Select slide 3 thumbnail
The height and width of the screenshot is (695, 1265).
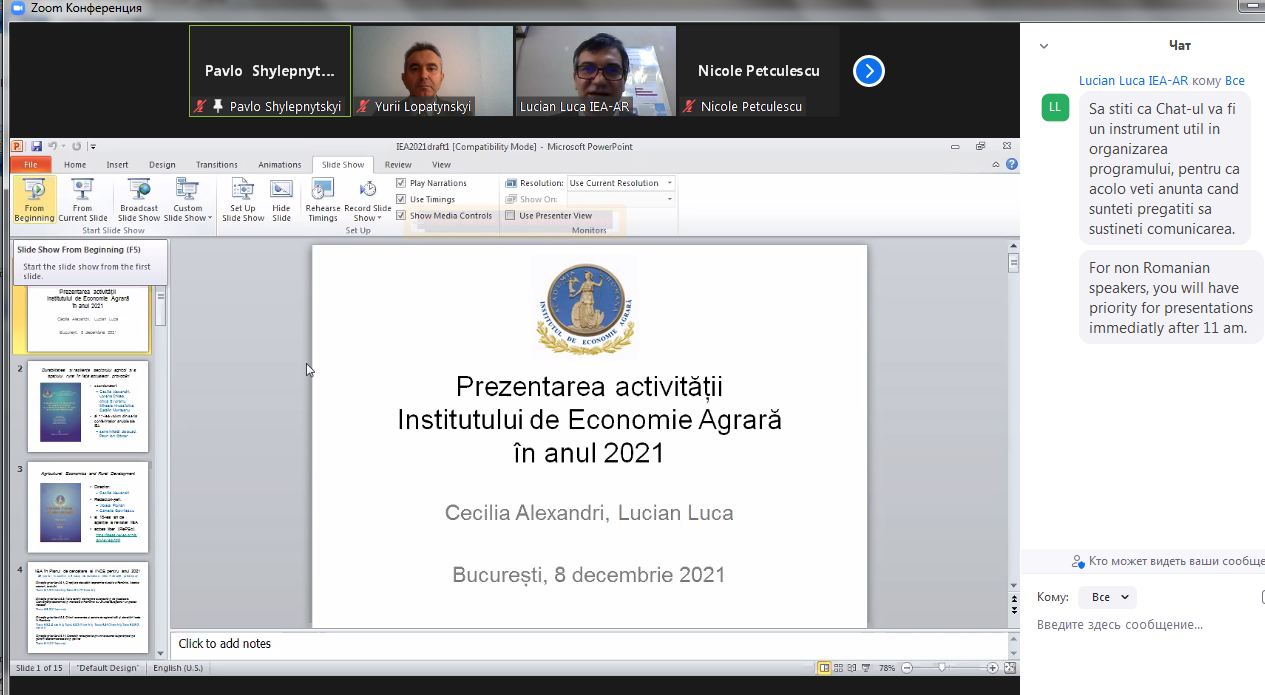88,507
